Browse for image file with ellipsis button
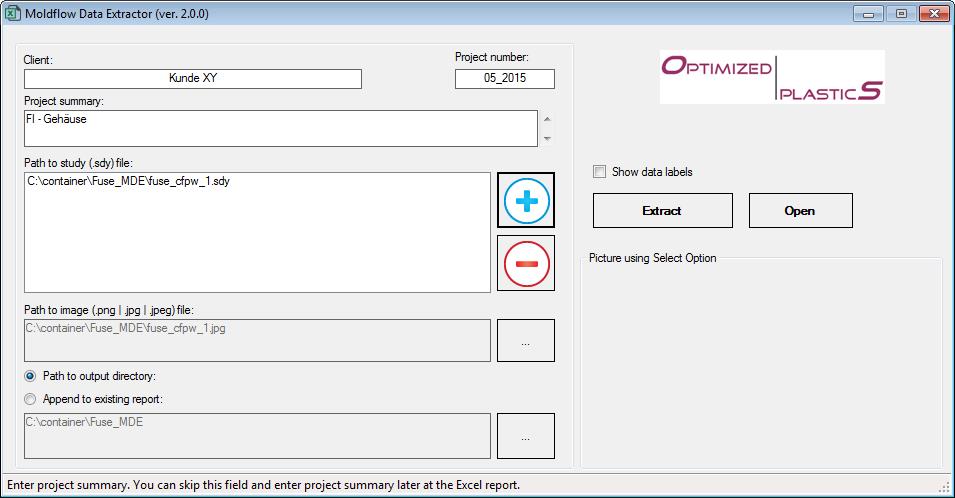The height and width of the screenshot is (498, 955). pyautogui.click(x=525, y=341)
